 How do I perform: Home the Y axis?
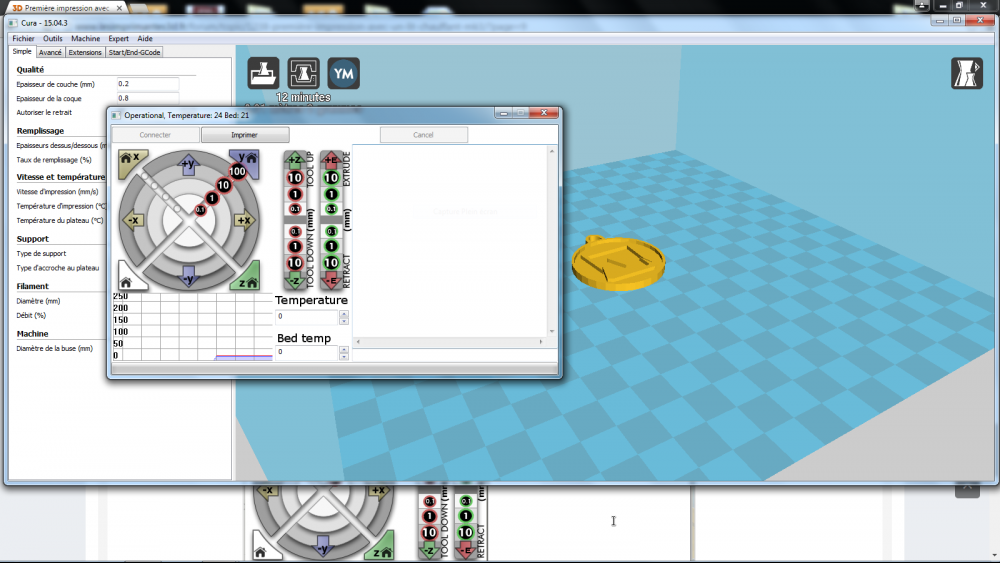(246, 161)
